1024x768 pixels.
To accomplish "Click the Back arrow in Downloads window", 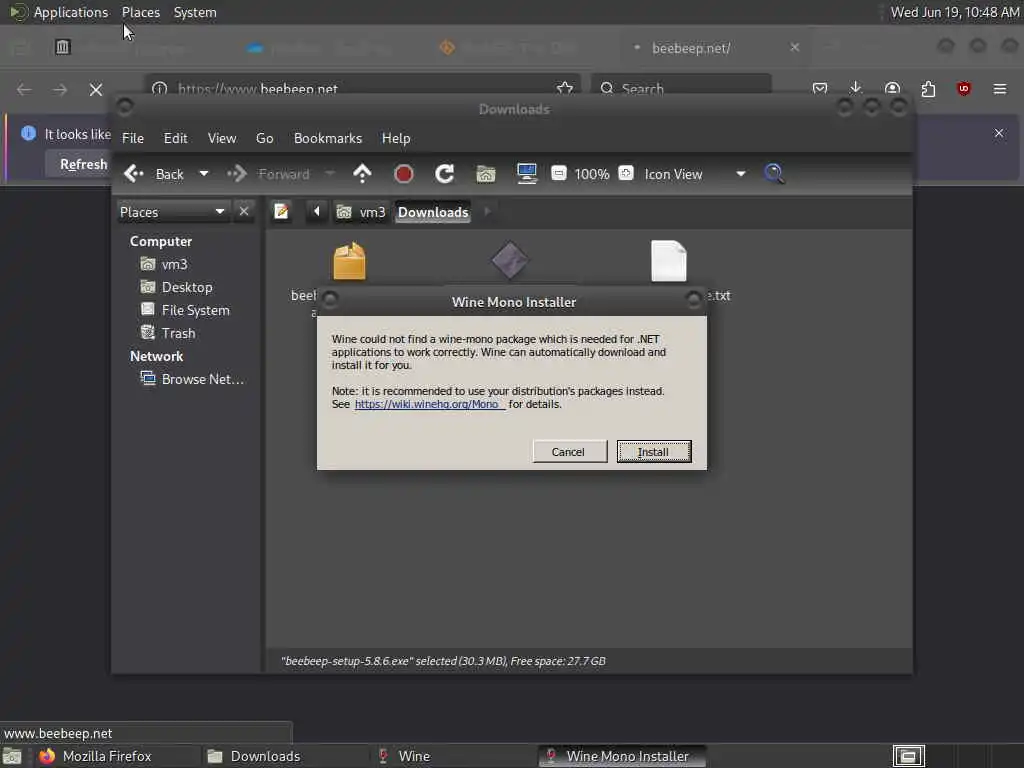I will (154, 174).
